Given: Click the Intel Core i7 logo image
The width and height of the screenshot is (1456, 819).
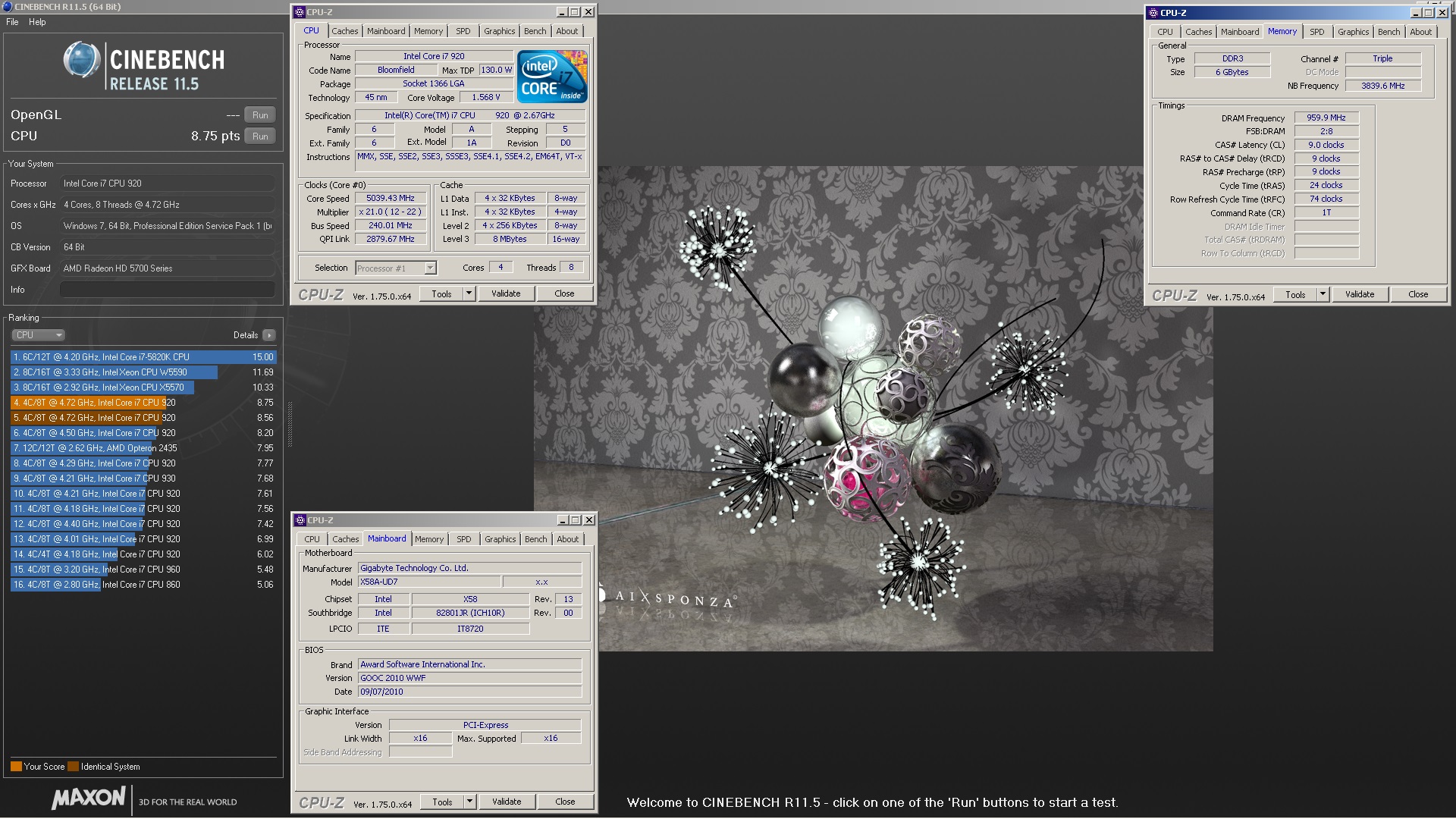Looking at the screenshot, I should pyautogui.click(x=552, y=77).
